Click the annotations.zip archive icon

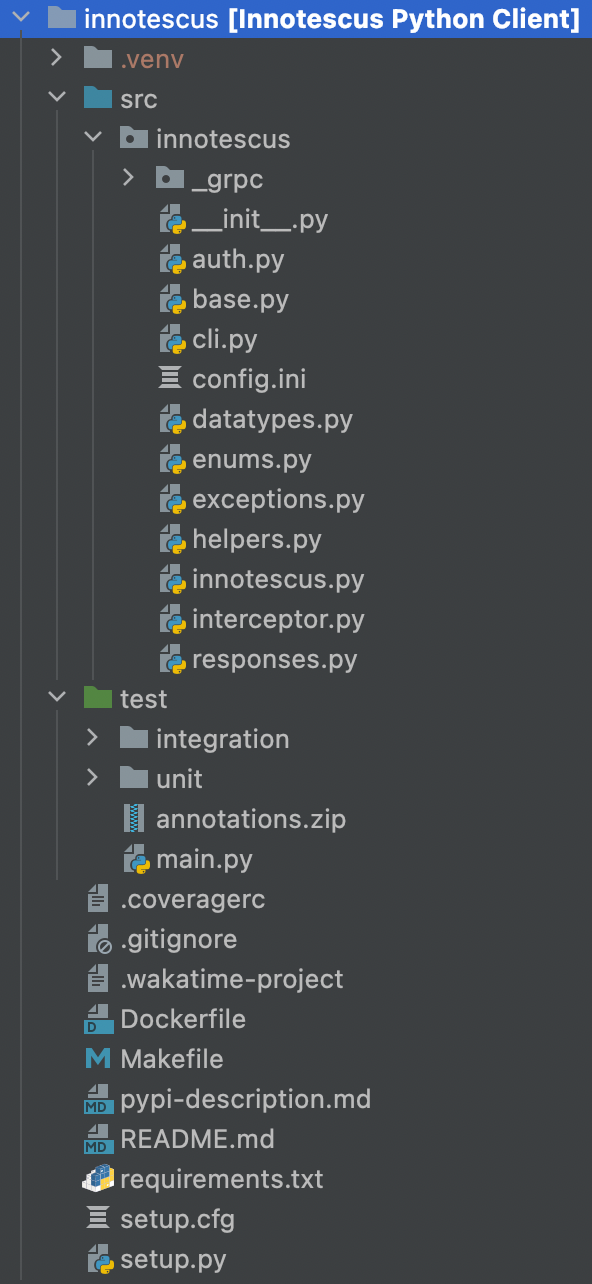(134, 819)
